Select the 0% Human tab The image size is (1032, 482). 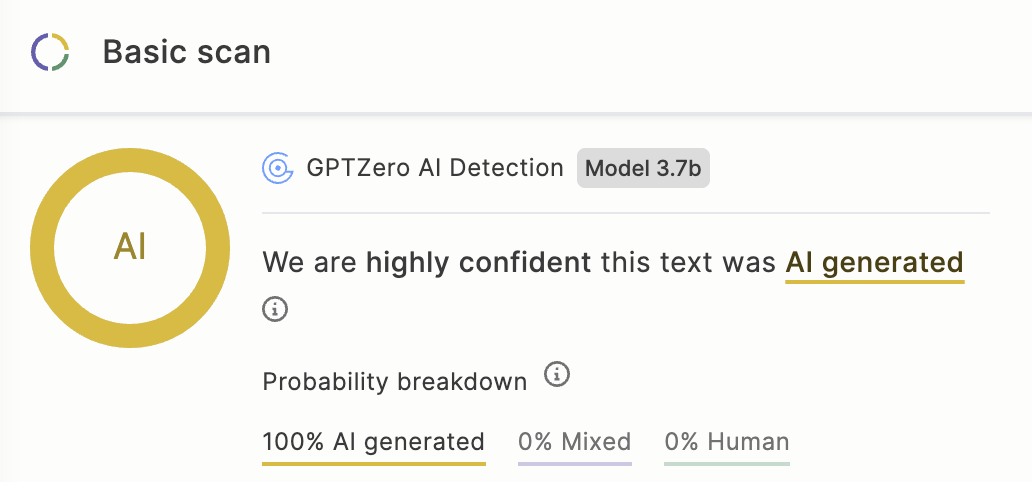[x=727, y=441]
